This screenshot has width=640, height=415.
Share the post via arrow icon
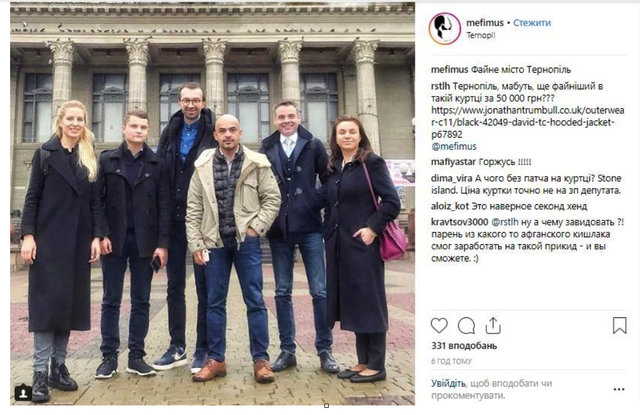pos(493,325)
